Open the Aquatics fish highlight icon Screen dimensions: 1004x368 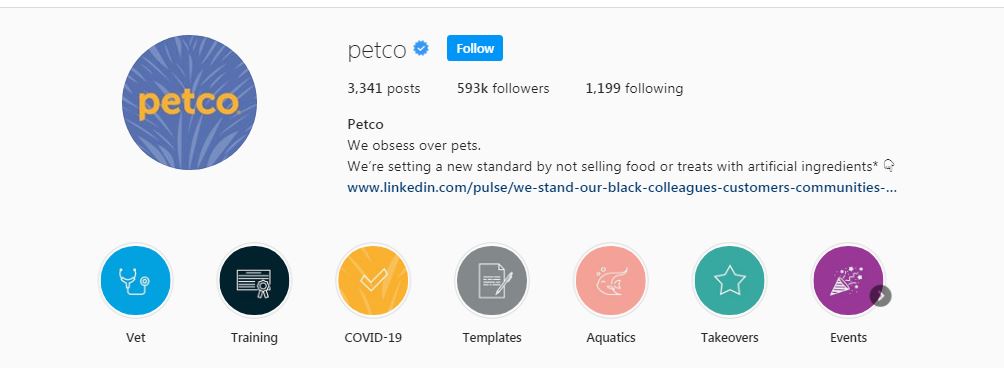(611, 281)
